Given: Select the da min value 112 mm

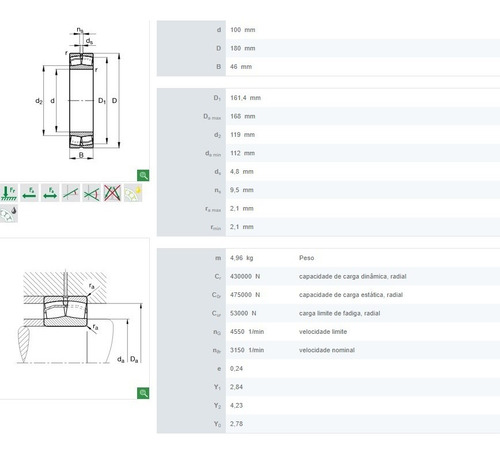Looking at the screenshot, I should click(x=243, y=153).
